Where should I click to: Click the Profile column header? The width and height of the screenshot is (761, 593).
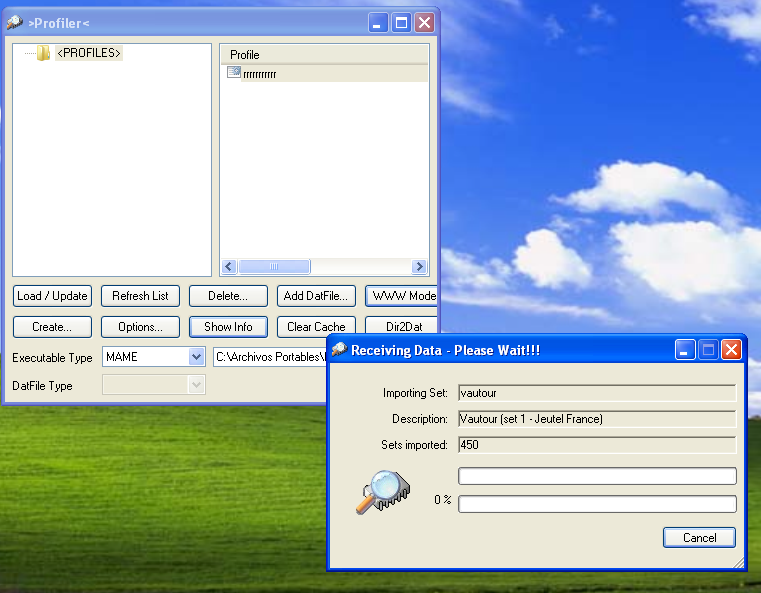(x=324, y=55)
